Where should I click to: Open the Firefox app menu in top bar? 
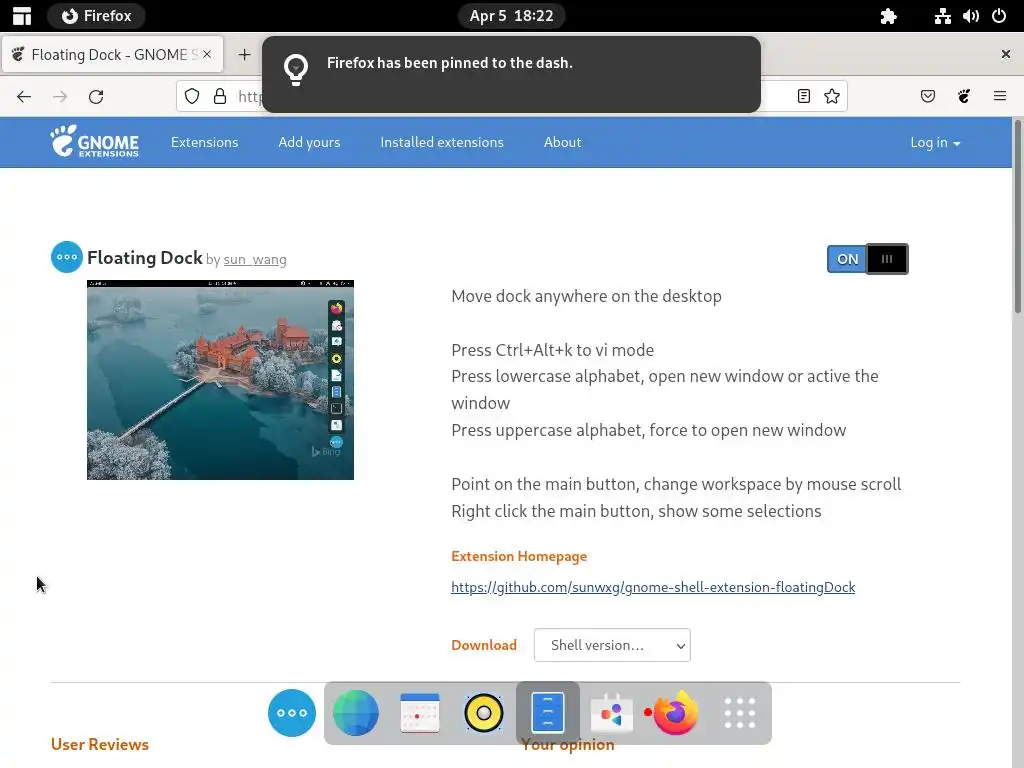(96, 16)
